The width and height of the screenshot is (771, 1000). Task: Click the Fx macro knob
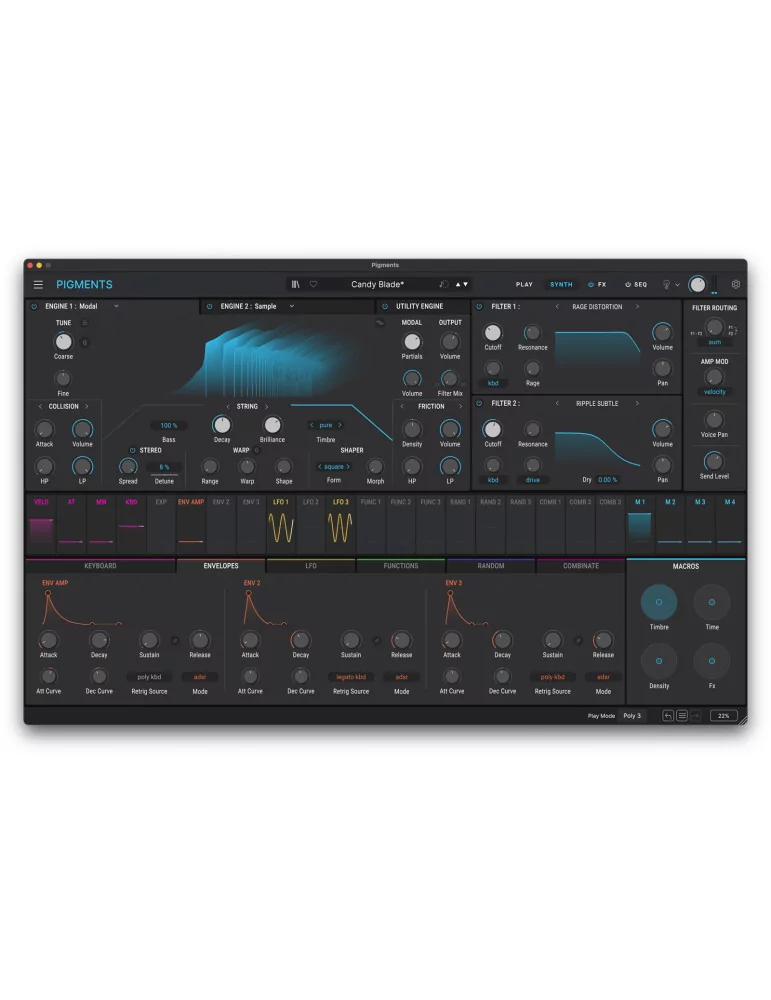712,661
